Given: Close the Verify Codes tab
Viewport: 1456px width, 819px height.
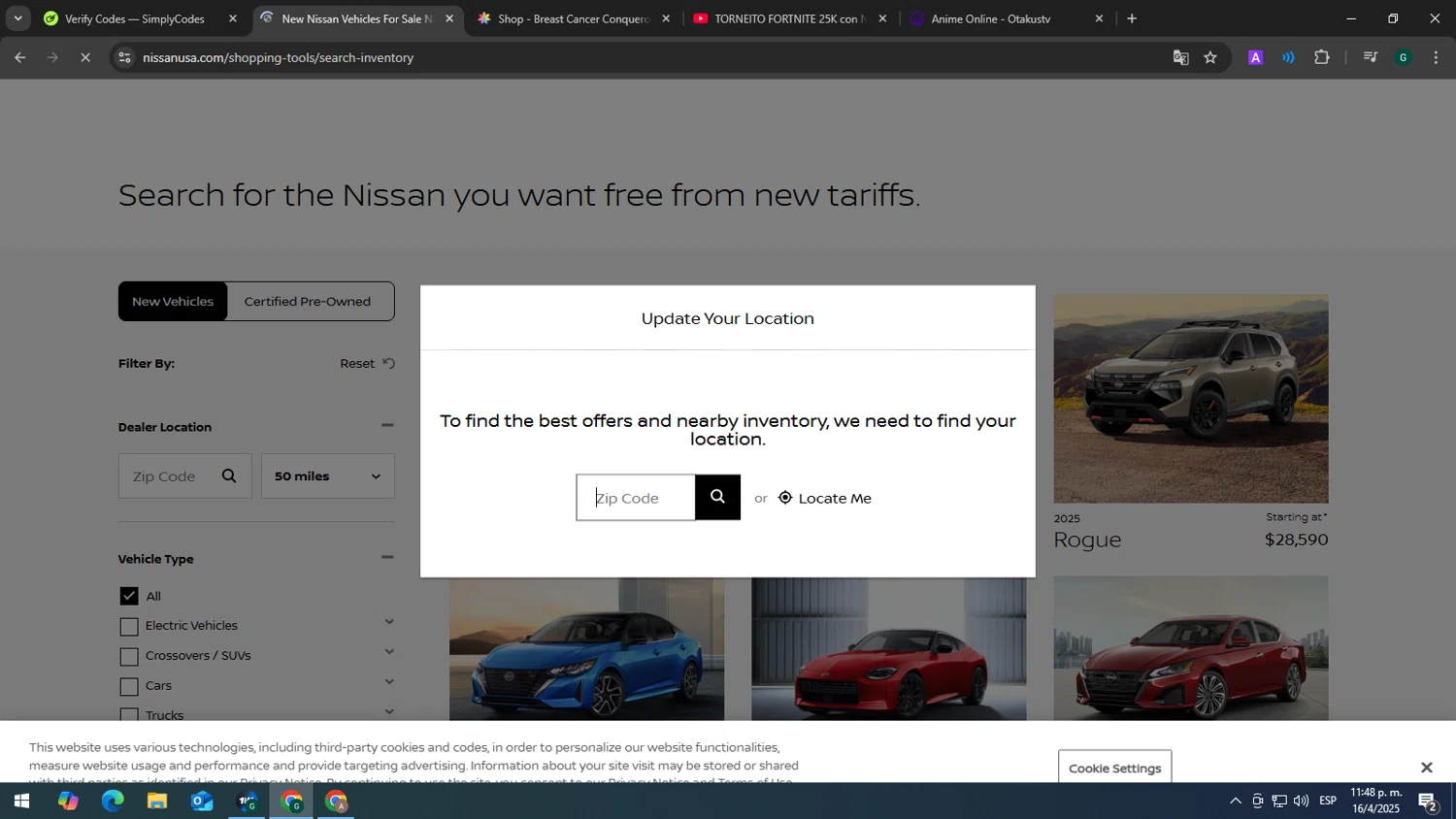Looking at the screenshot, I should pos(233,18).
